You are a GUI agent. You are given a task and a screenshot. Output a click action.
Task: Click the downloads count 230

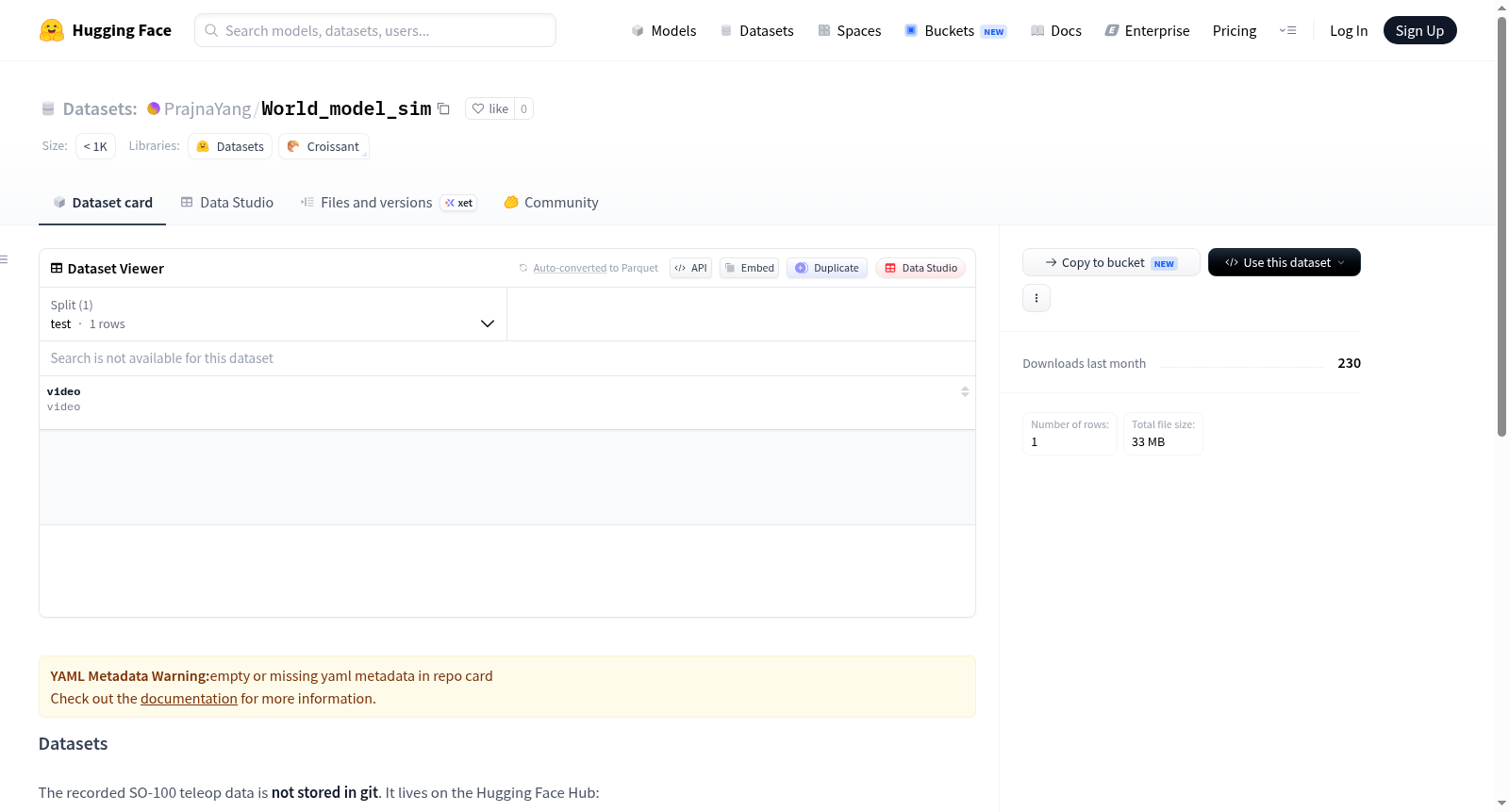1349,363
